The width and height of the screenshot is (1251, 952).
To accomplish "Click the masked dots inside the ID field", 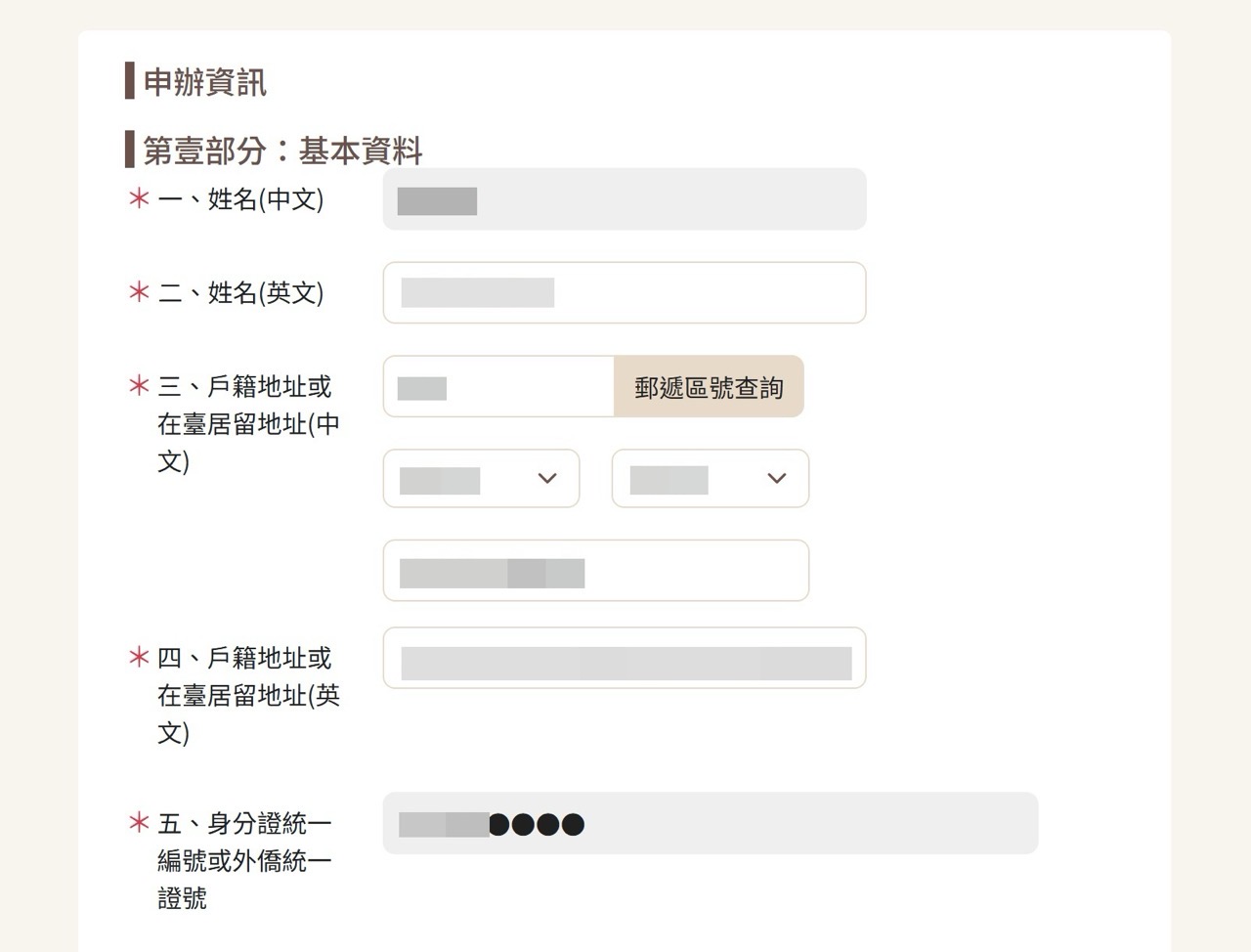I will (537, 824).
